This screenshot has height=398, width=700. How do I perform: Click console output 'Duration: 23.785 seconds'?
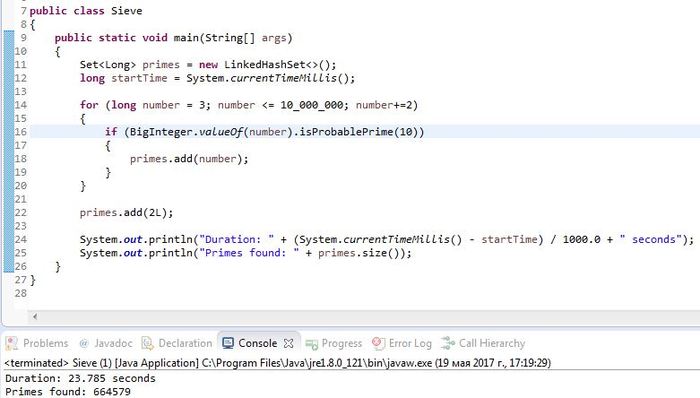pos(80,378)
